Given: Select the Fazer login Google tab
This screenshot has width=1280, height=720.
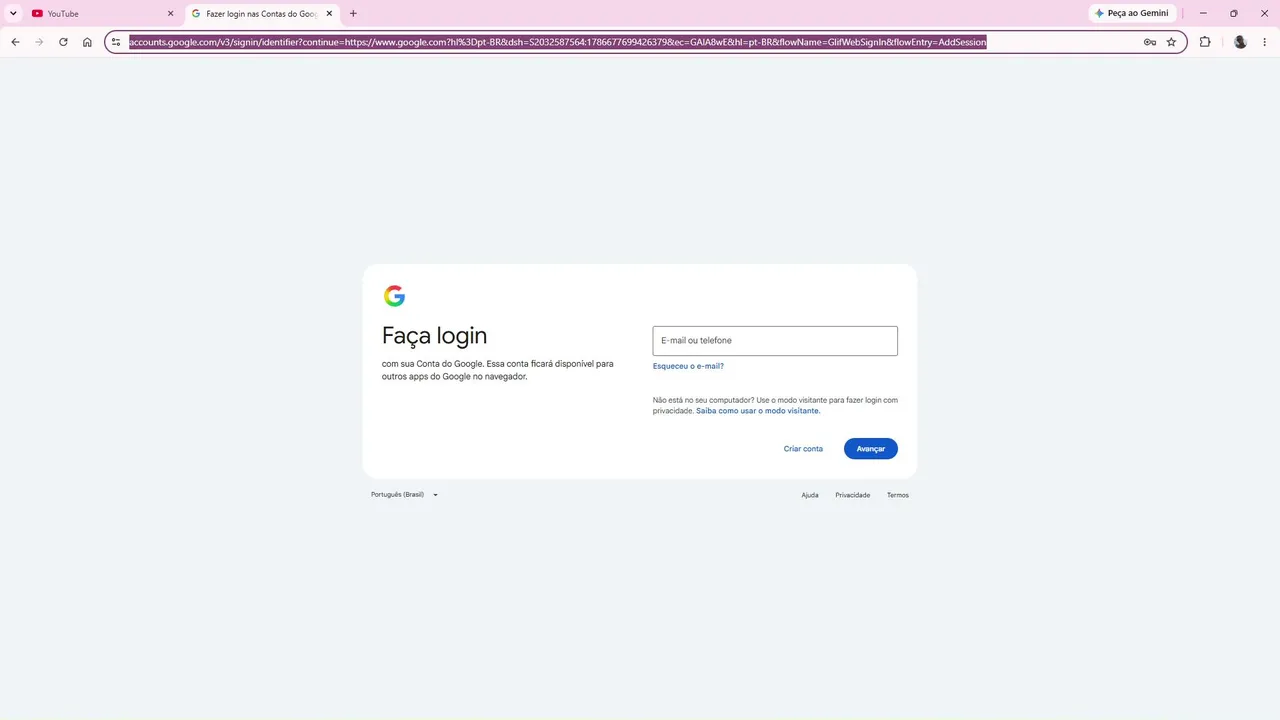Looking at the screenshot, I should click(262, 13).
